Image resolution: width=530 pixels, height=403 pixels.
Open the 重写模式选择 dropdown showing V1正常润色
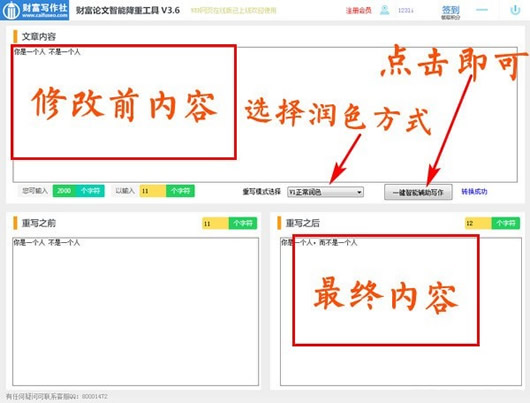(325, 192)
